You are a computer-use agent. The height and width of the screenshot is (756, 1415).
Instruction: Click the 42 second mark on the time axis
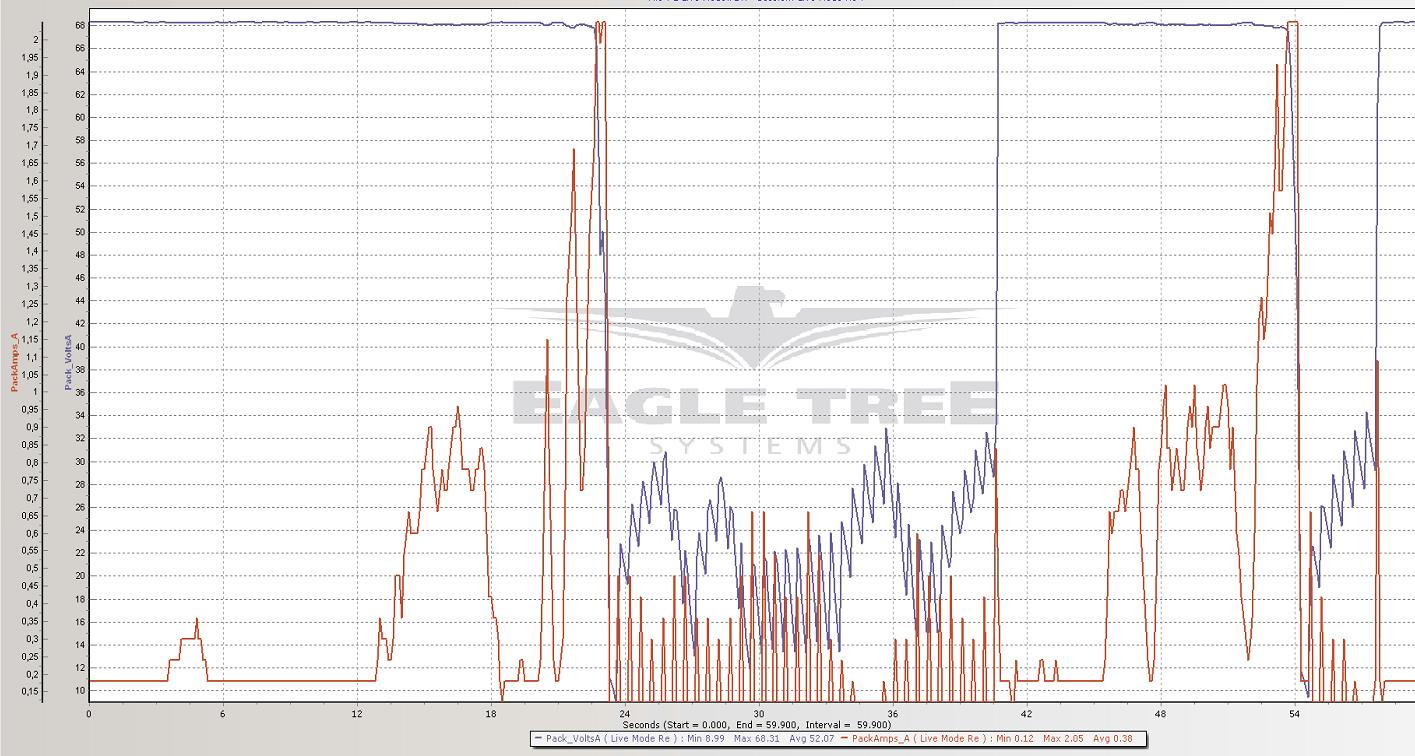[1027, 714]
